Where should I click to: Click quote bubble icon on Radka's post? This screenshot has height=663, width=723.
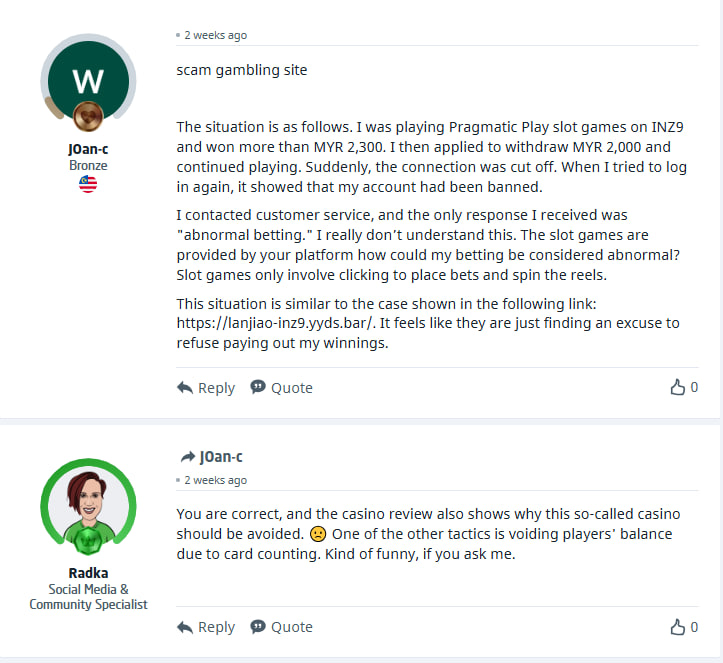pyautogui.click(x=258, y=627)
